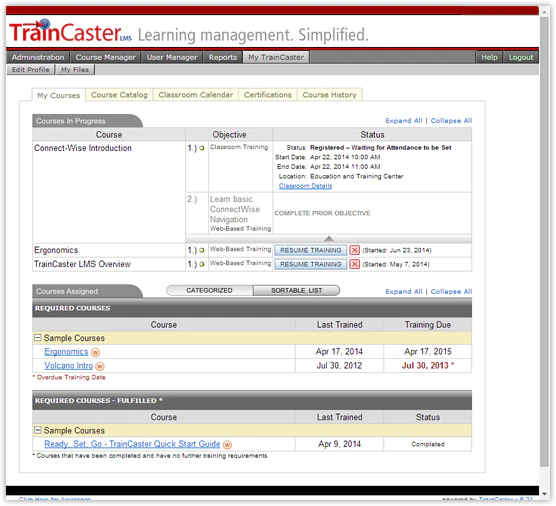556x506 pixels.
Task: Open the Classroom Details link
Action: click(x=305, y=186)
